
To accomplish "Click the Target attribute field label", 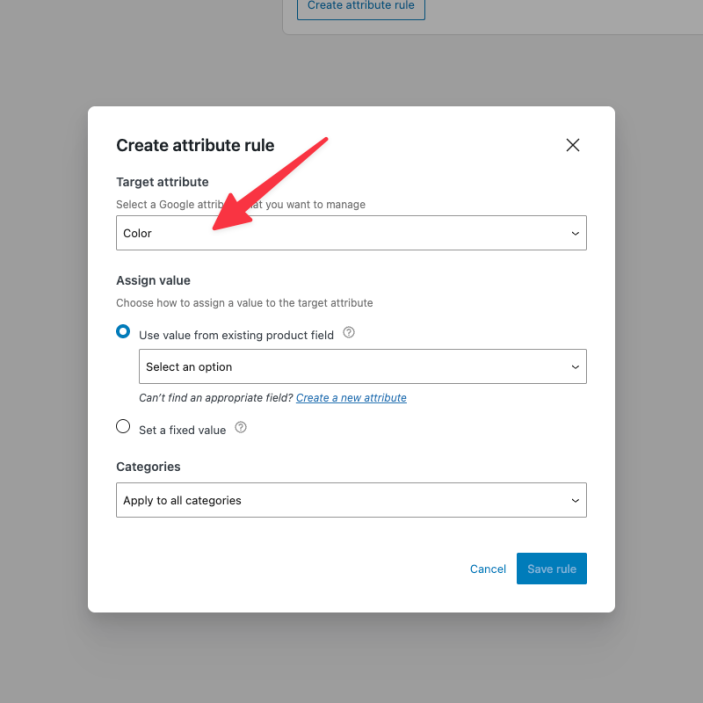I will coord(162,182).
